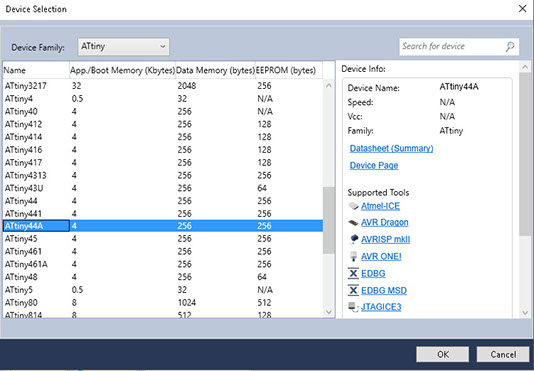The height and width of the screenshot is (371, 534).
Task: Select the ATtiny417 row
Action: click(x=163, y=163)
